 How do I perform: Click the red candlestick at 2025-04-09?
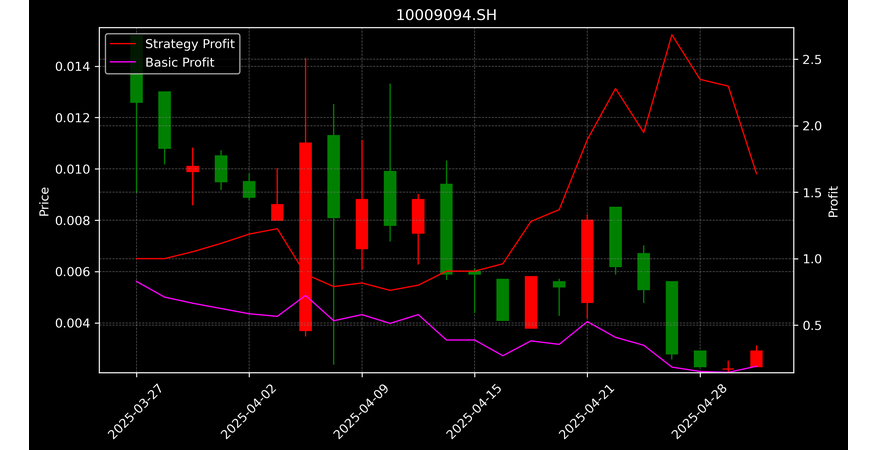pyautogui.click(x=362, y=224)
